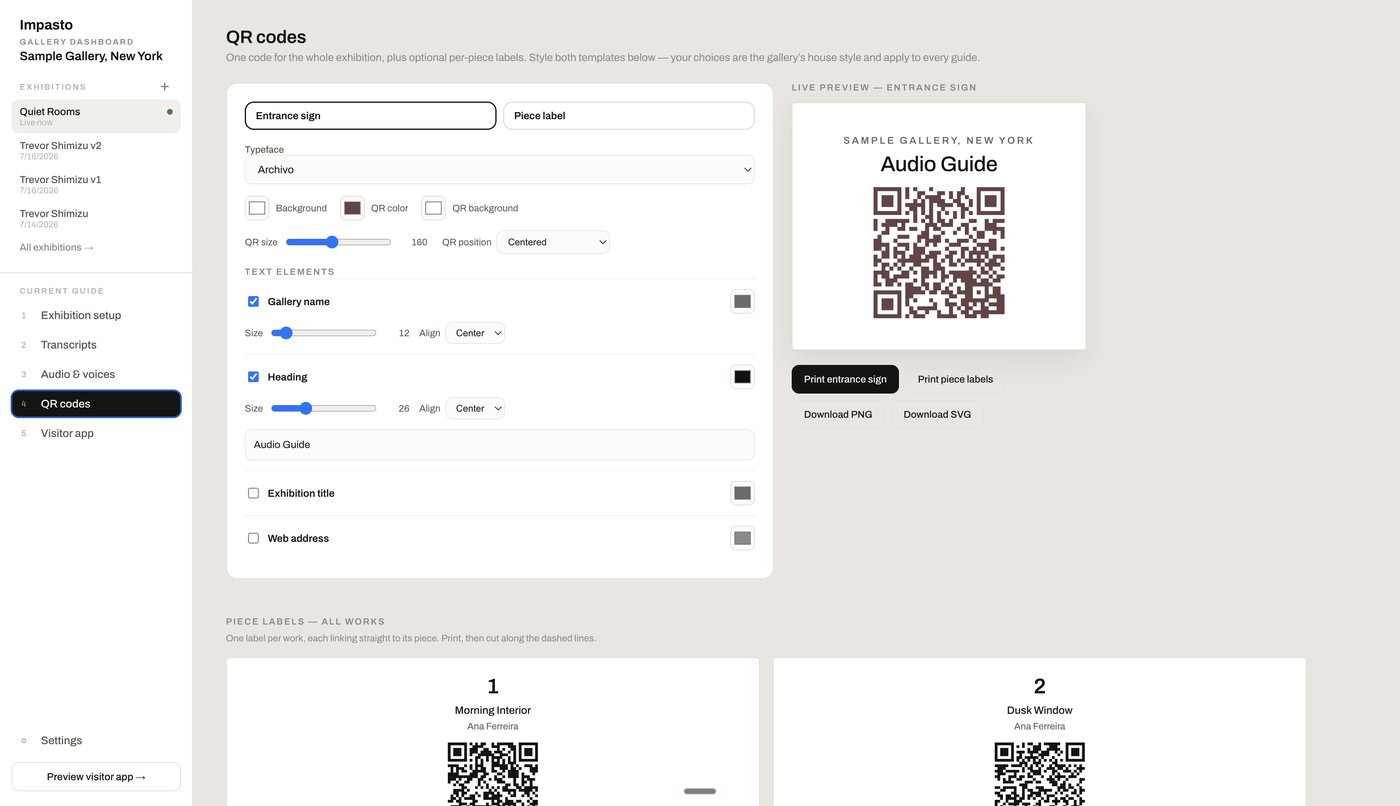1400x806 pixels.
Task: Open Audio & voices step
Action: click(x=96, y=374)
